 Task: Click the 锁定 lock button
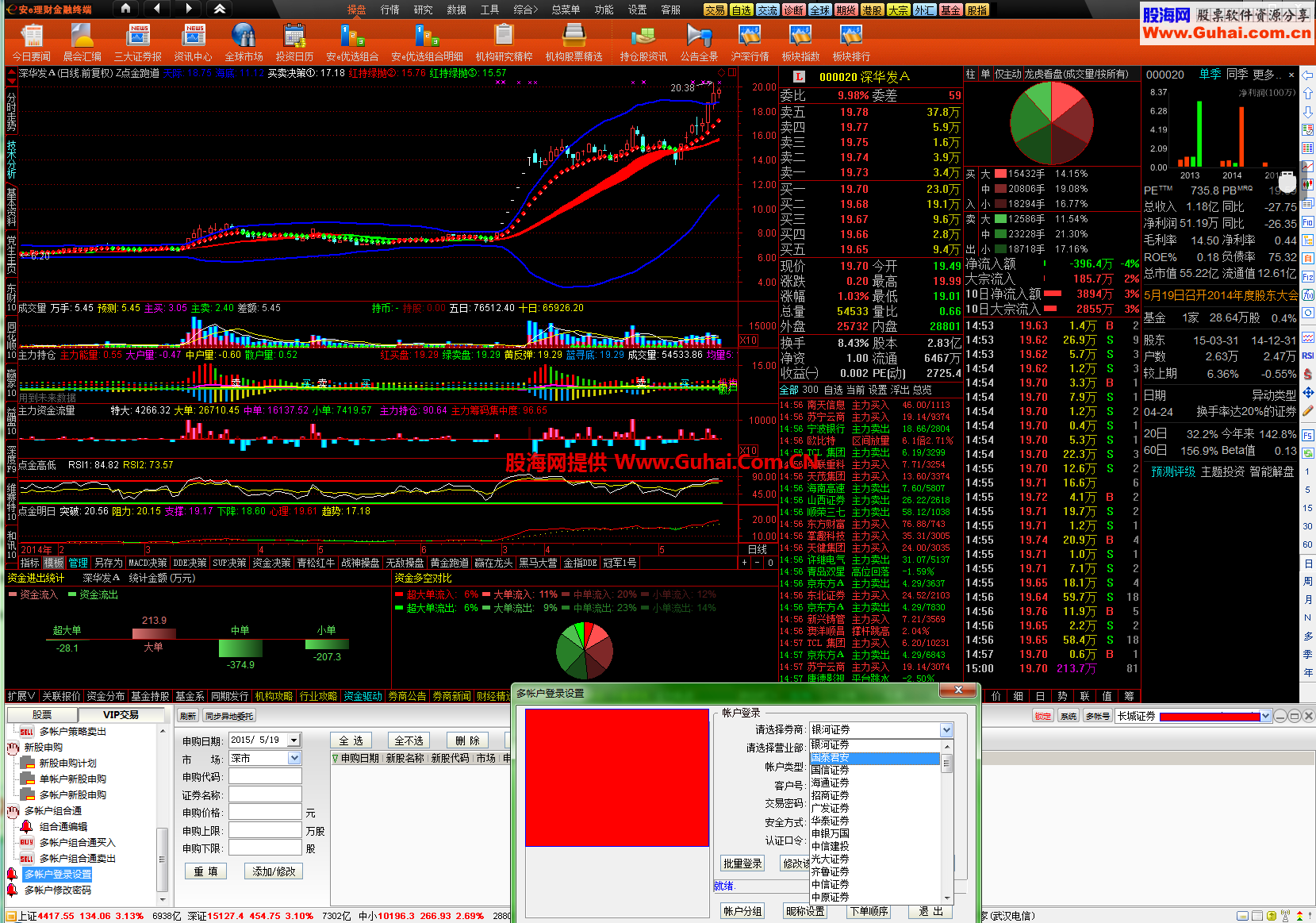[x=1042, y=716]
